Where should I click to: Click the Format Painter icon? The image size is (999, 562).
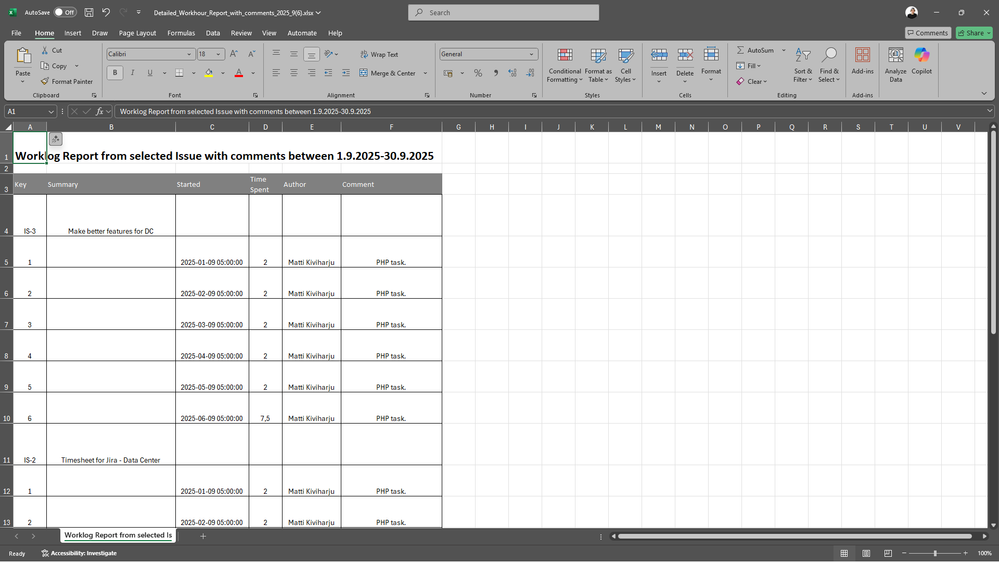coord(45,82)
